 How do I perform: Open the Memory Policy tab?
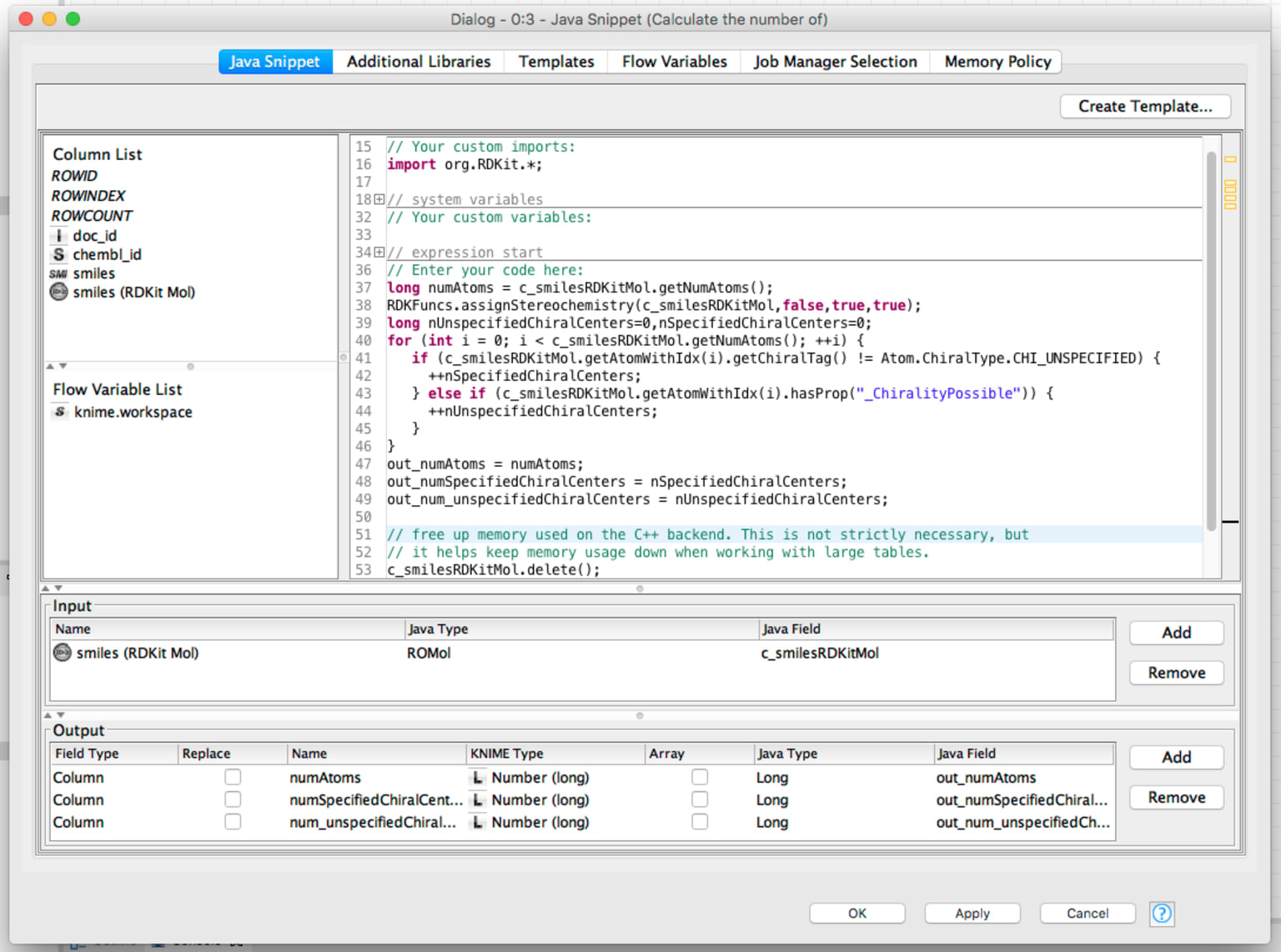pos(997,62)
